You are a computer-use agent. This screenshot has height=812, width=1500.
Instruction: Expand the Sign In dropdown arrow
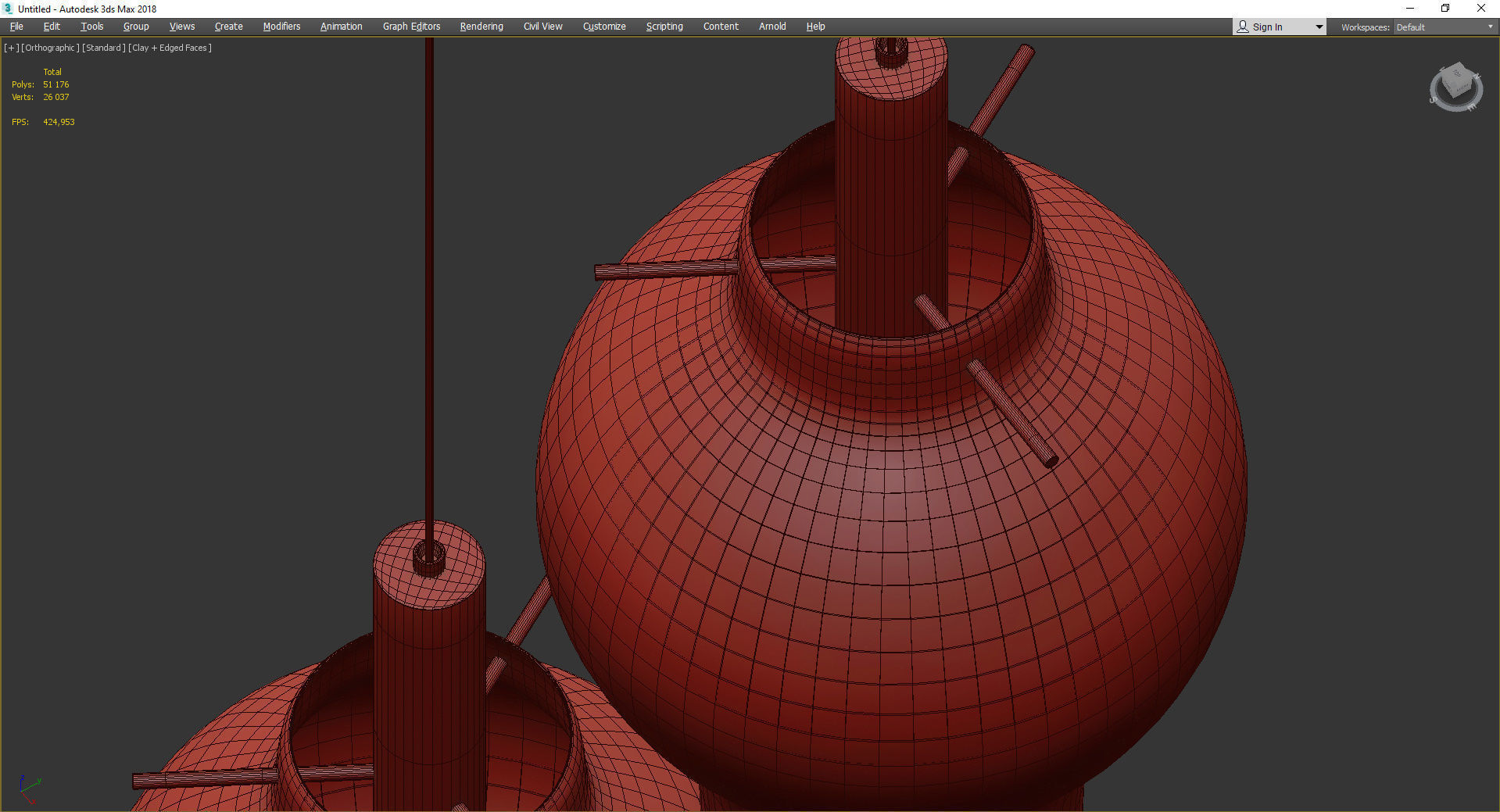1319,27
